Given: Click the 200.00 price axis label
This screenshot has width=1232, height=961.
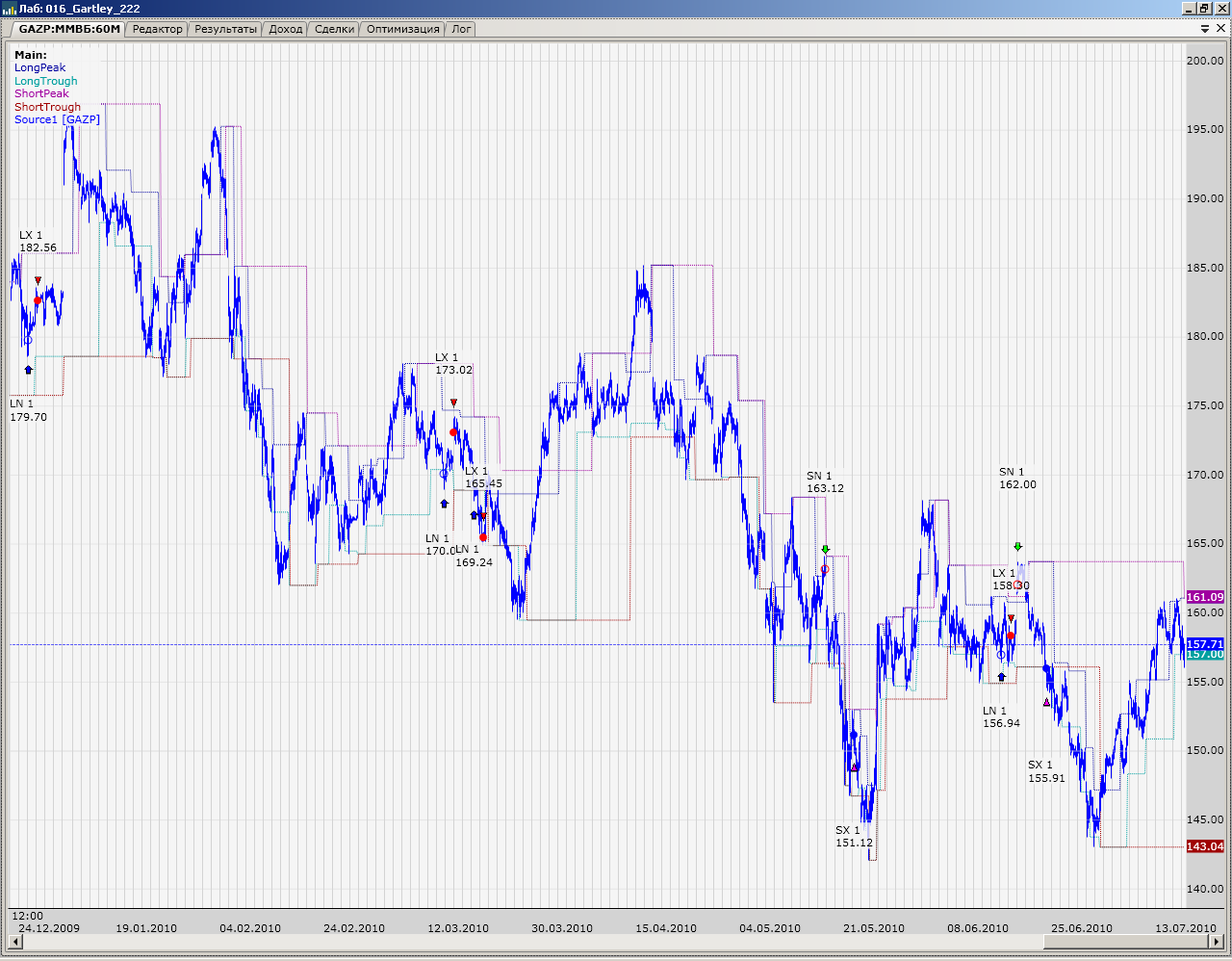Looking at the screenshot, I should click(1205, 60).
